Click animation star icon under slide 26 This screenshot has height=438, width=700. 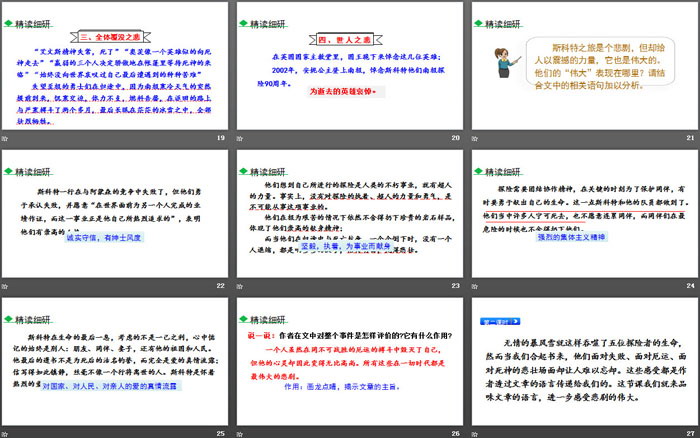[240, 433]
